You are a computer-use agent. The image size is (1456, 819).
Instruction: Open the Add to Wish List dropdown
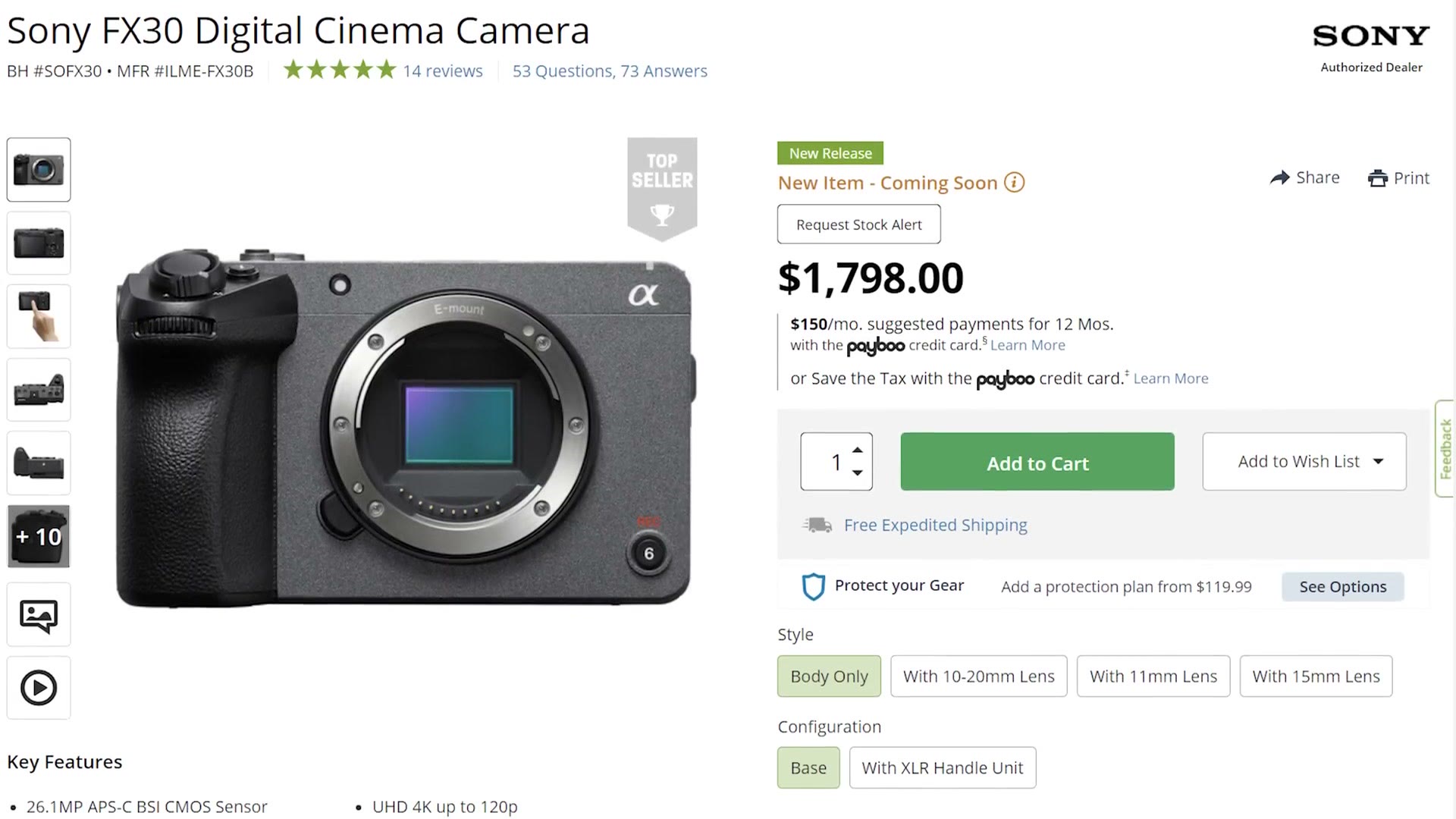tap(1304, 462)
